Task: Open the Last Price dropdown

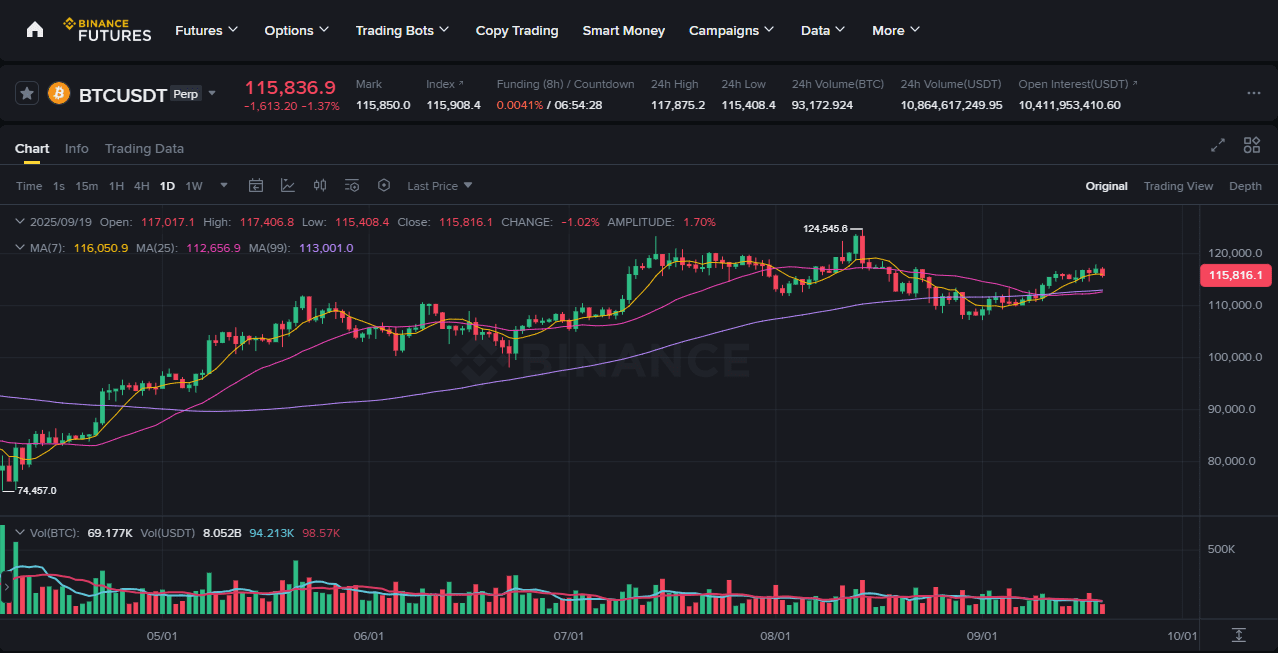Action: click(440, 186)
